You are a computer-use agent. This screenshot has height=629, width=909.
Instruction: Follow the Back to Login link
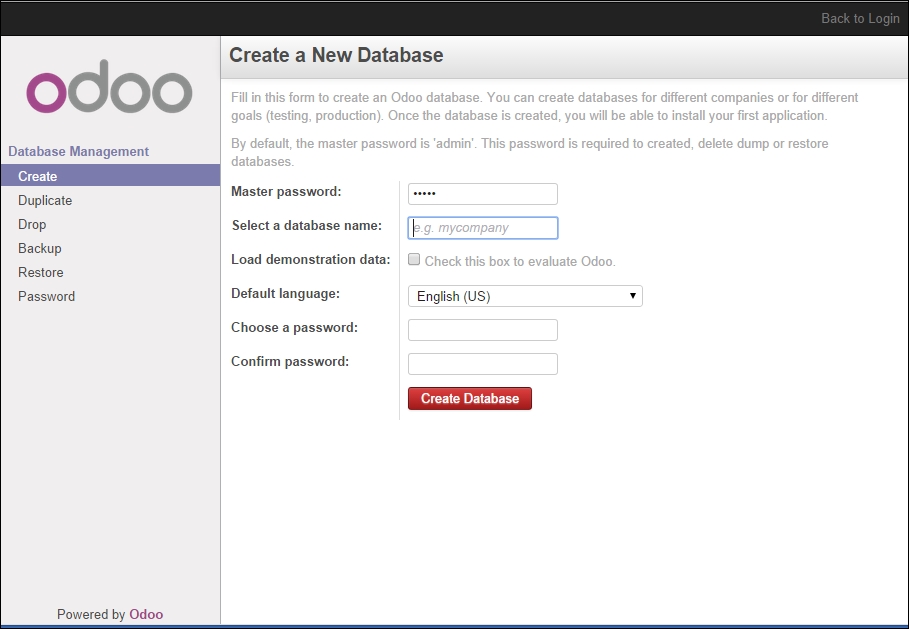tap(860, 19)
